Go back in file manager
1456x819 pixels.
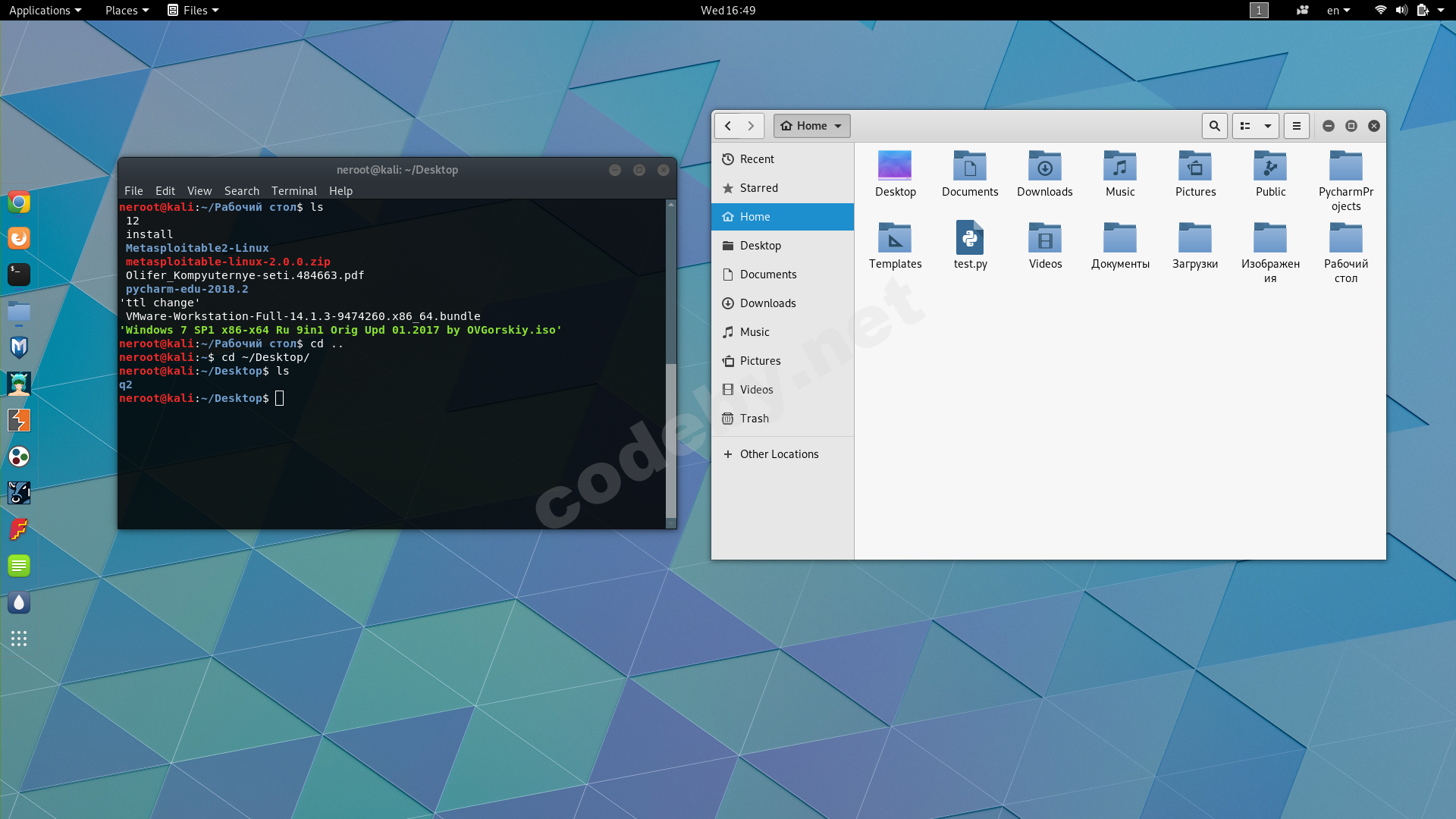[x=728, y=126]
